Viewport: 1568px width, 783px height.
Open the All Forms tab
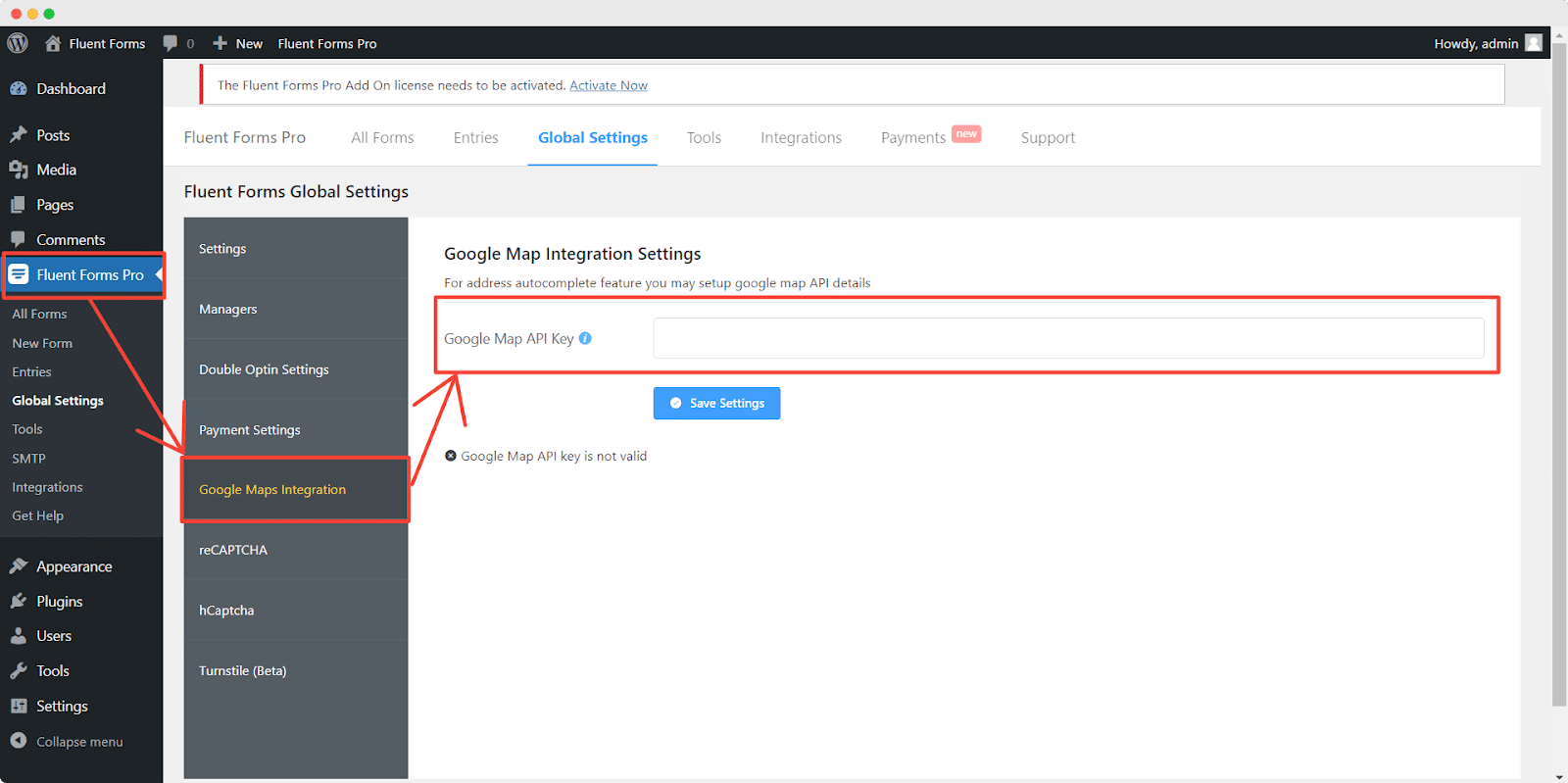coord(382,137)
